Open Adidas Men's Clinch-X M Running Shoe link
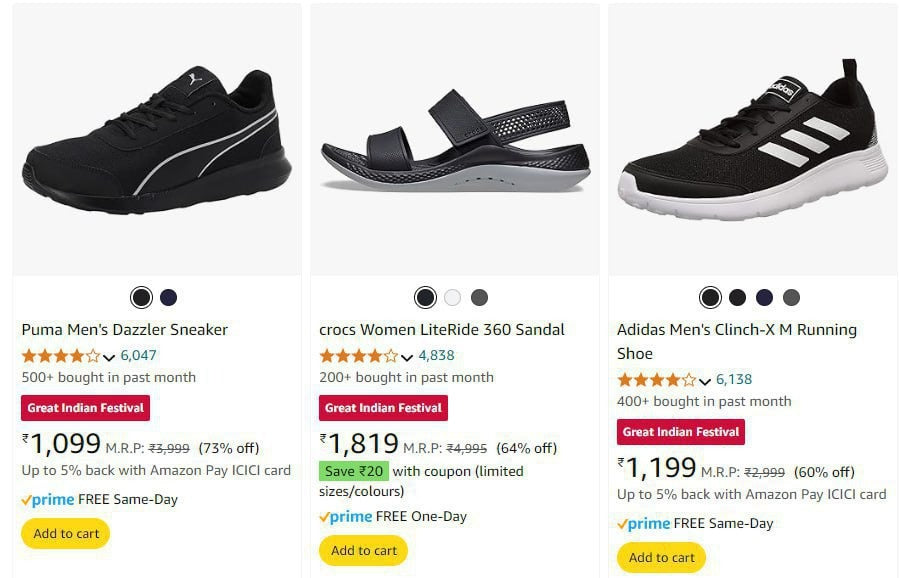This screenshot has height=578, width=899. pyautogui.click(x=736, y=329)
